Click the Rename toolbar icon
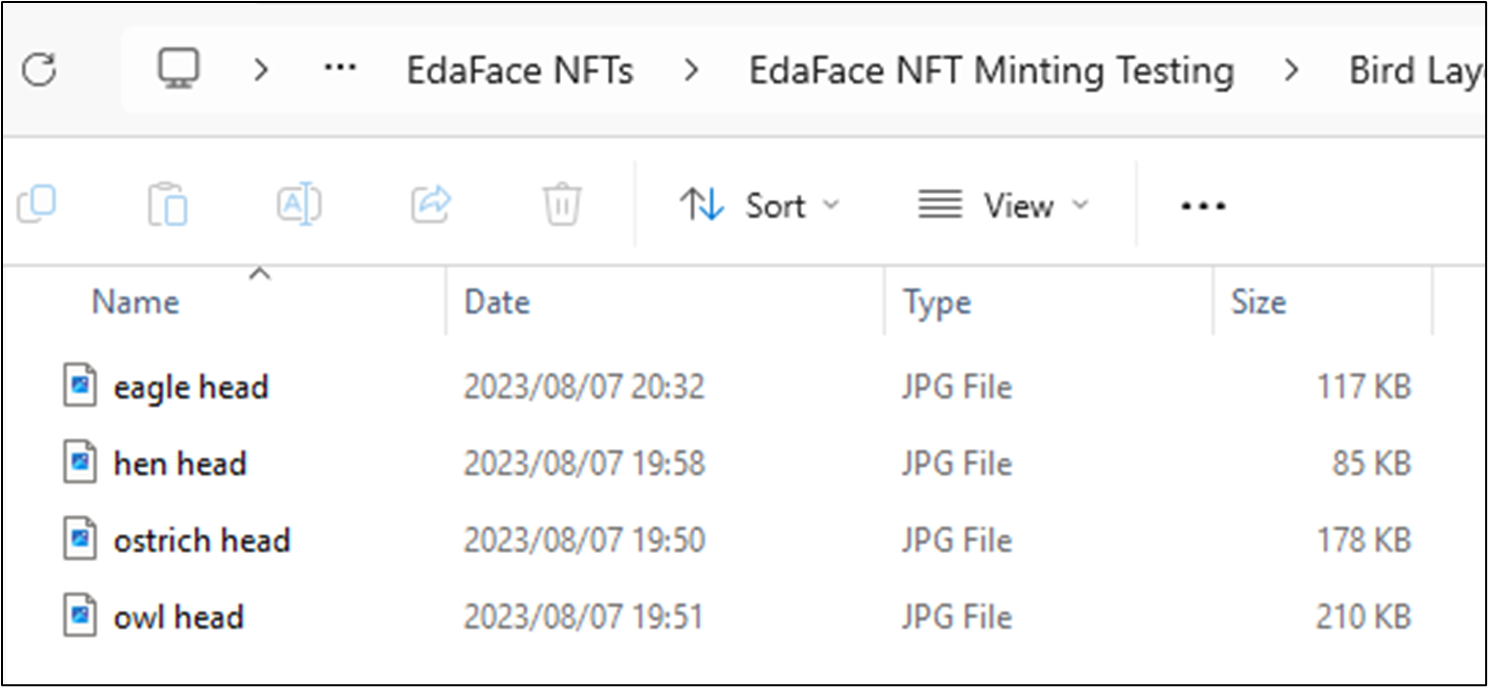This screenshot has height=687, width=1488. (299, 205)
